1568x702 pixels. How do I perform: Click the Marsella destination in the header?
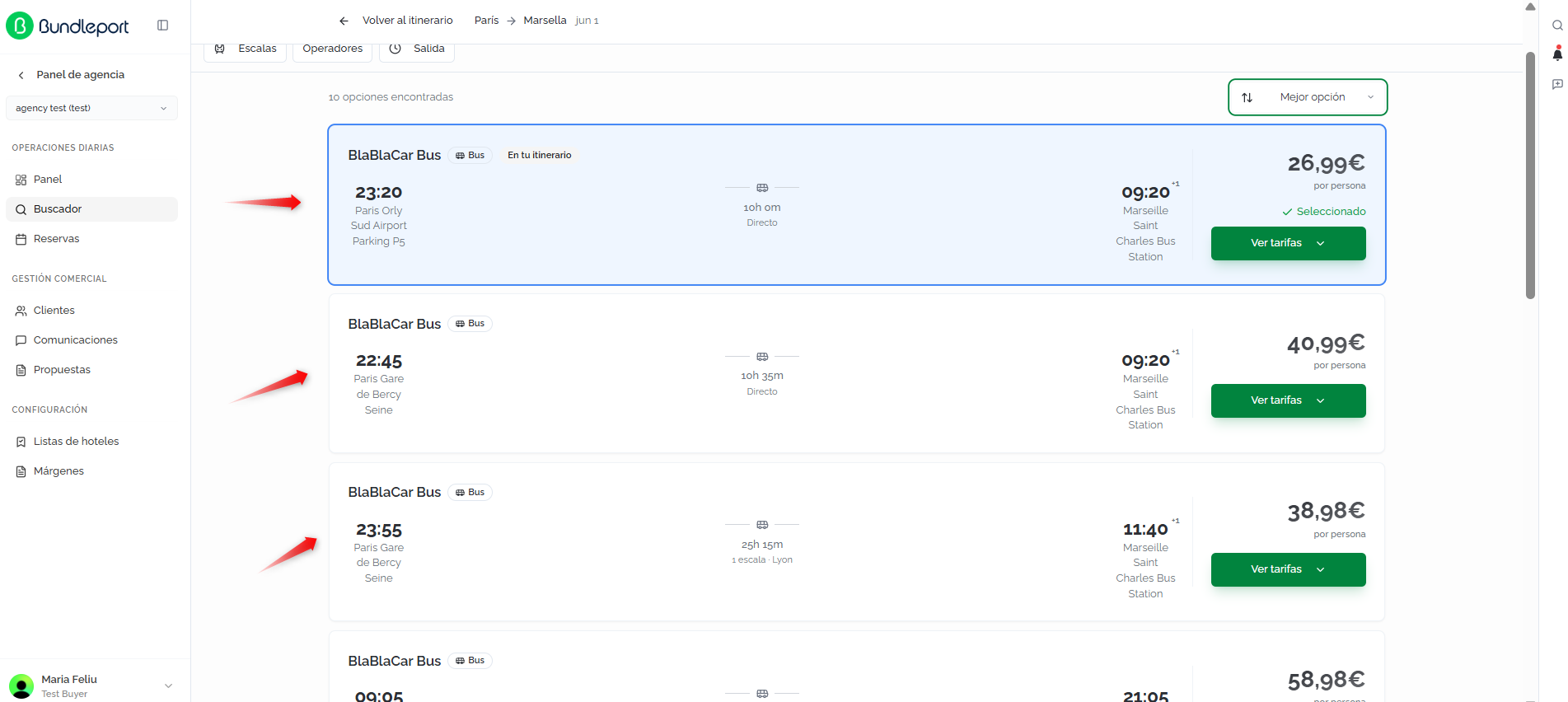point(545,21)
